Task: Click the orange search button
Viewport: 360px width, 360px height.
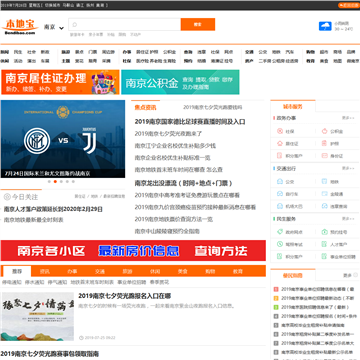Action: (x=198, y=24)
